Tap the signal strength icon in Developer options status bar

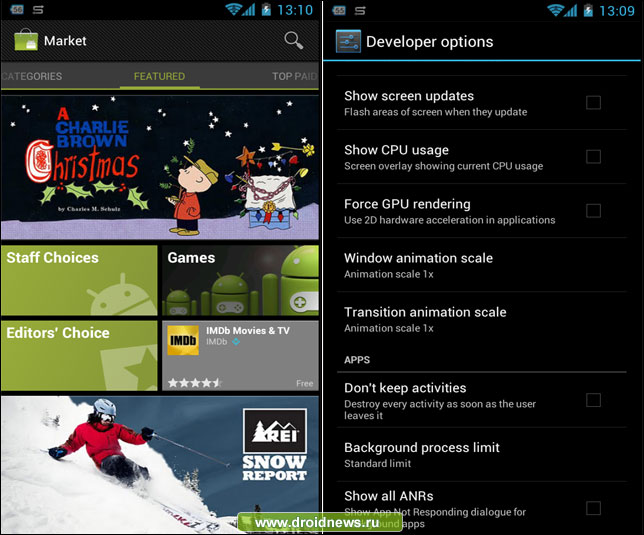tap(570, 10)
